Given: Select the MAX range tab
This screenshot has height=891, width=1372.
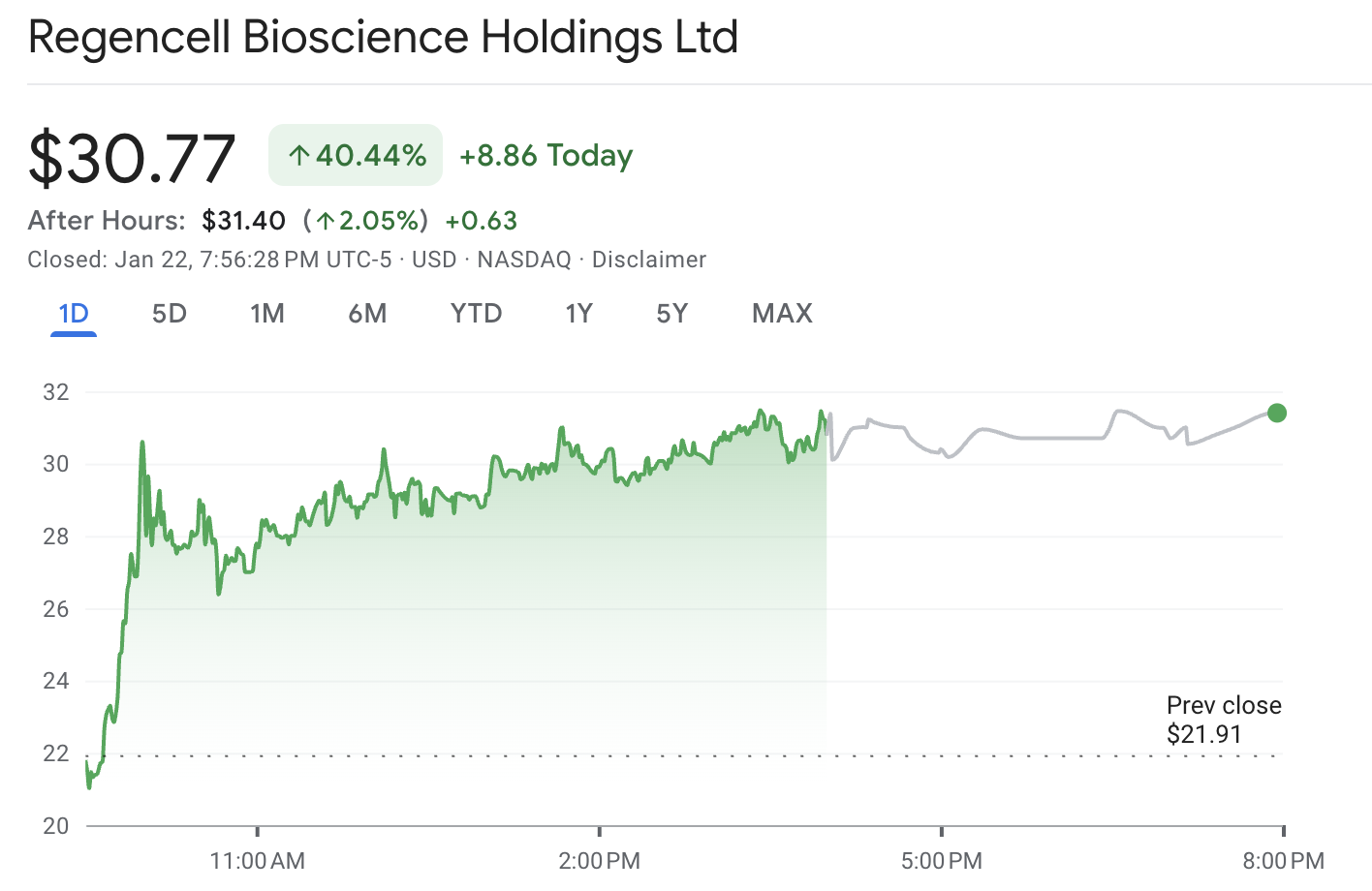Looking at the screenshot, I should tap(782, 314).
